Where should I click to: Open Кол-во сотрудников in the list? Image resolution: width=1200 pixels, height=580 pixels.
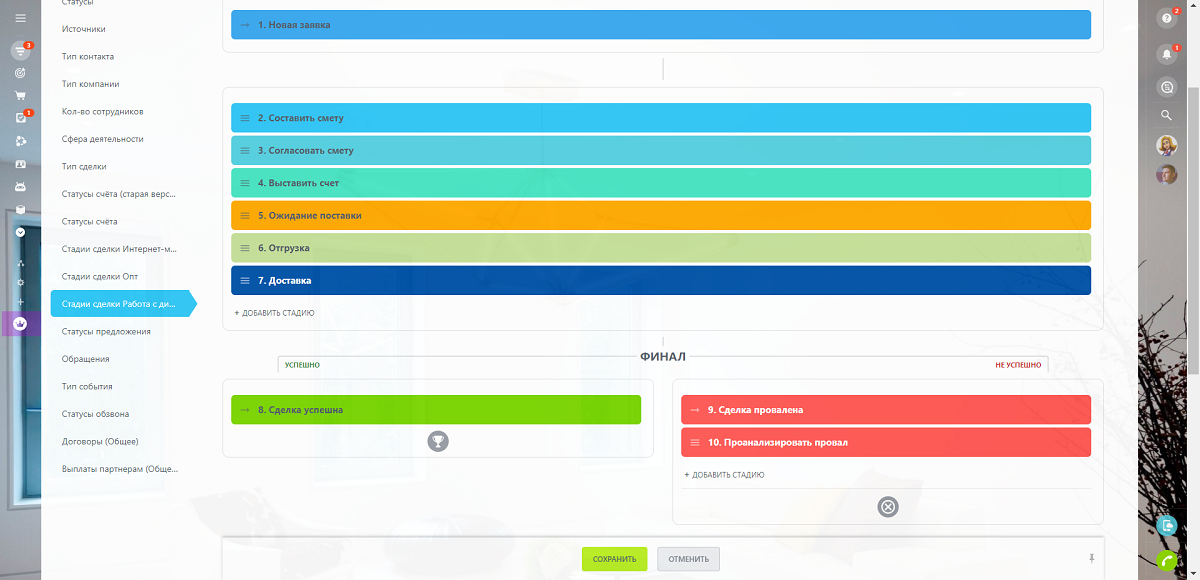[x=102, y=112]
